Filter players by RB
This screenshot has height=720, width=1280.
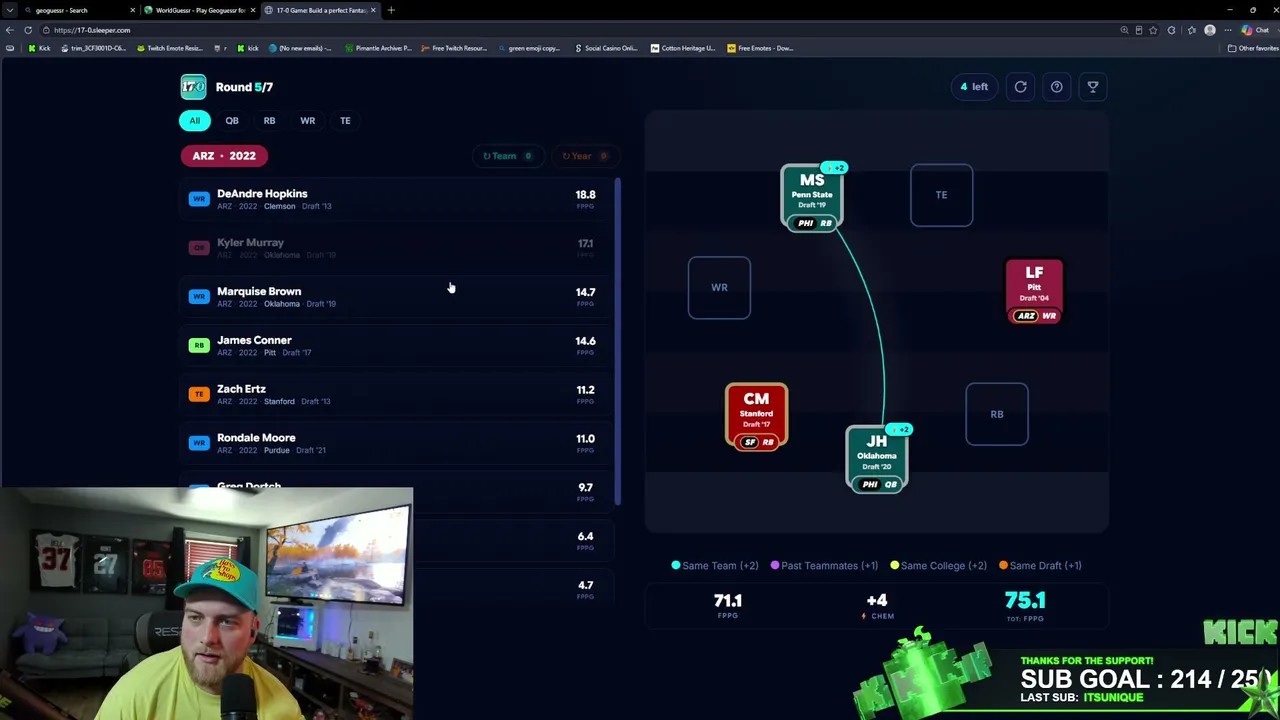coord(269,121)
